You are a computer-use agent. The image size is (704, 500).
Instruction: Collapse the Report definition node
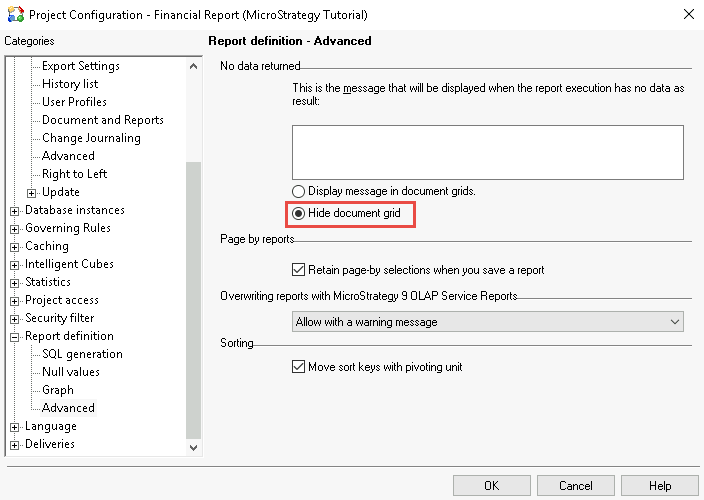click(14, 337)
